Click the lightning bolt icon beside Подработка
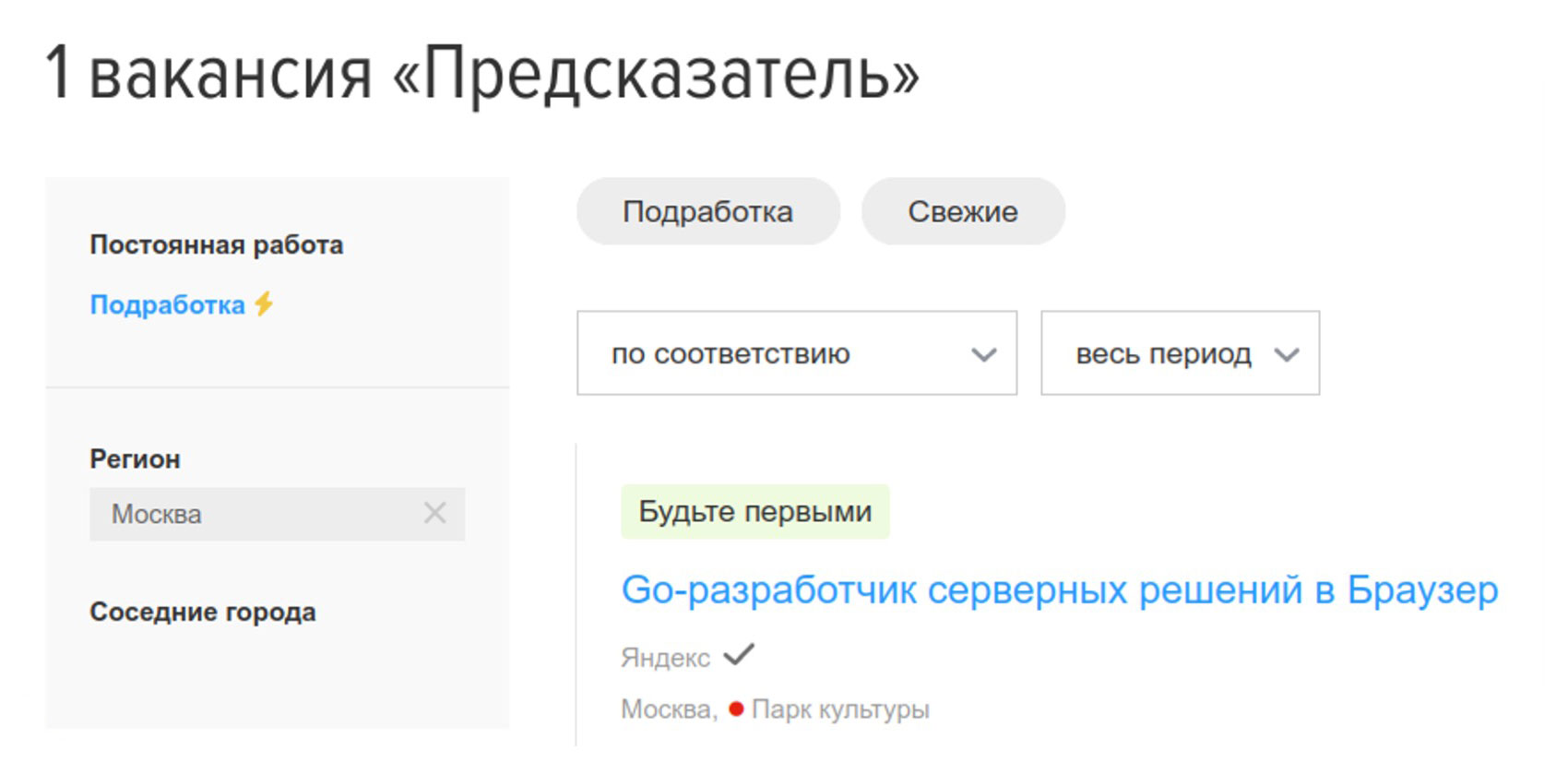This screenshot has width=1568, height=762. tap(264, 304)
